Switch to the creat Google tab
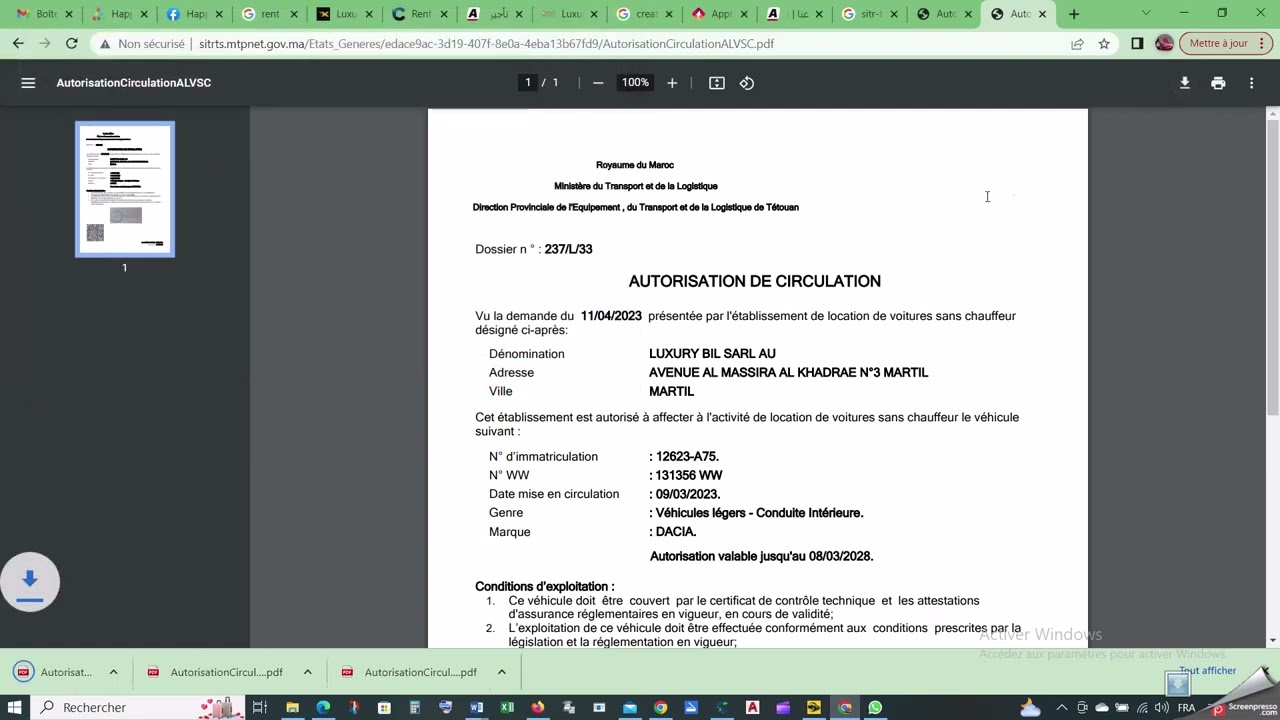This screenshot has width=1280, height=720. tap(645, 14)
